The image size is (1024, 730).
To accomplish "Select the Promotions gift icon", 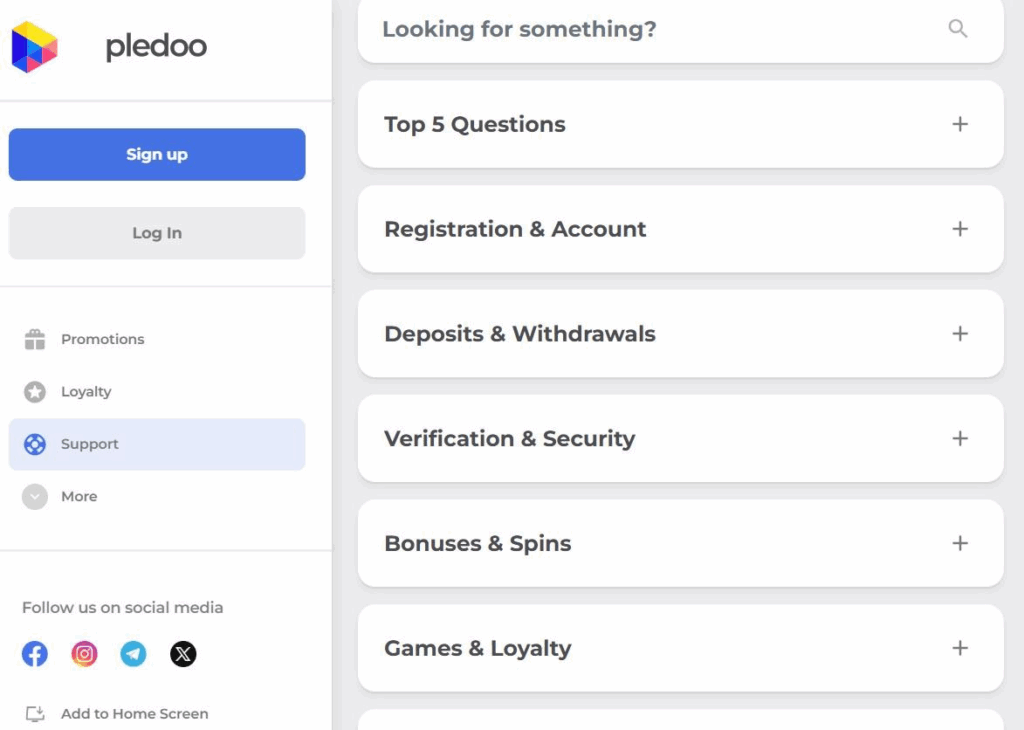I will (x=34, y=339).
